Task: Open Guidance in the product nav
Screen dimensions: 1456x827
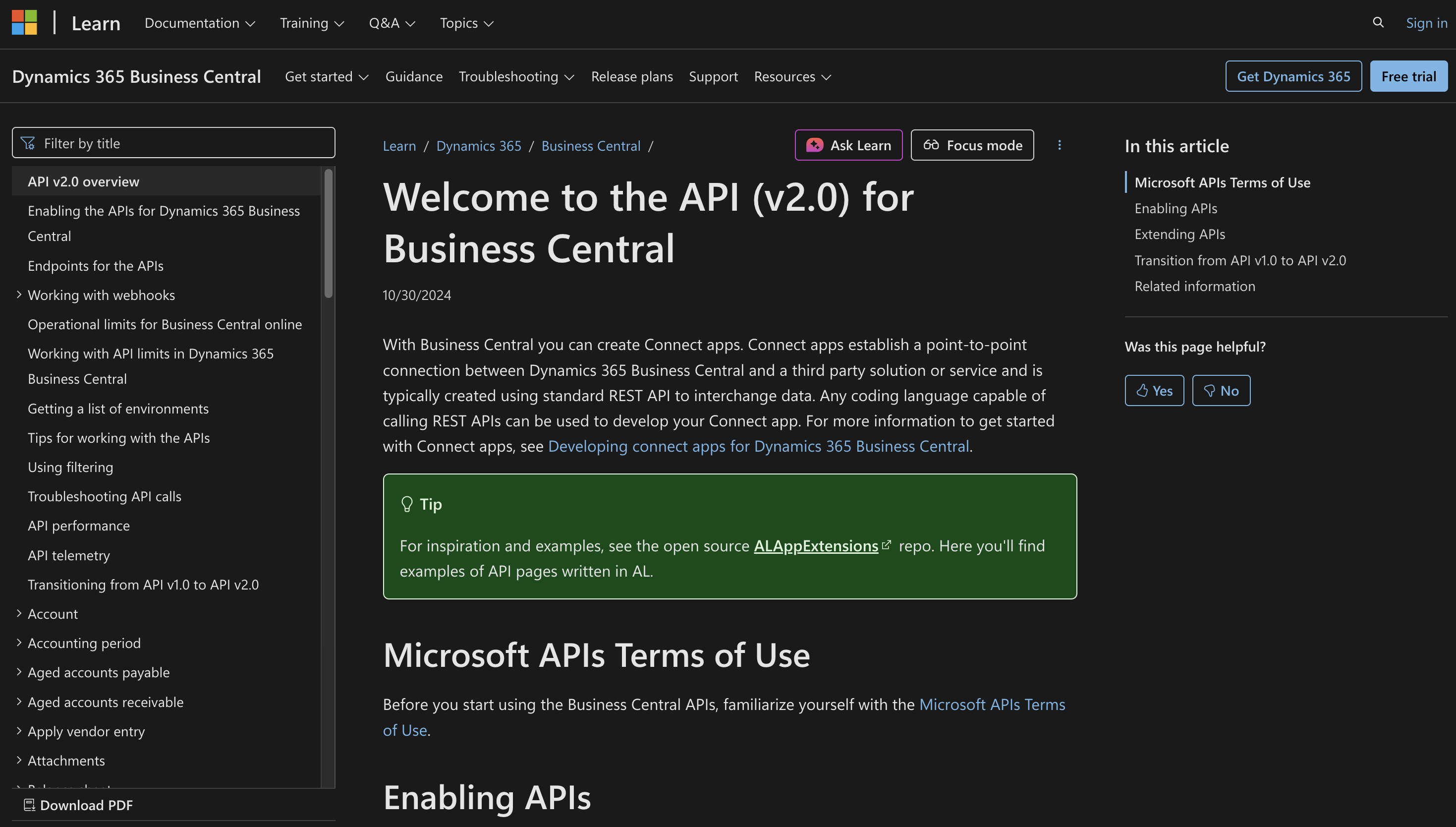Action: point(414,77)
